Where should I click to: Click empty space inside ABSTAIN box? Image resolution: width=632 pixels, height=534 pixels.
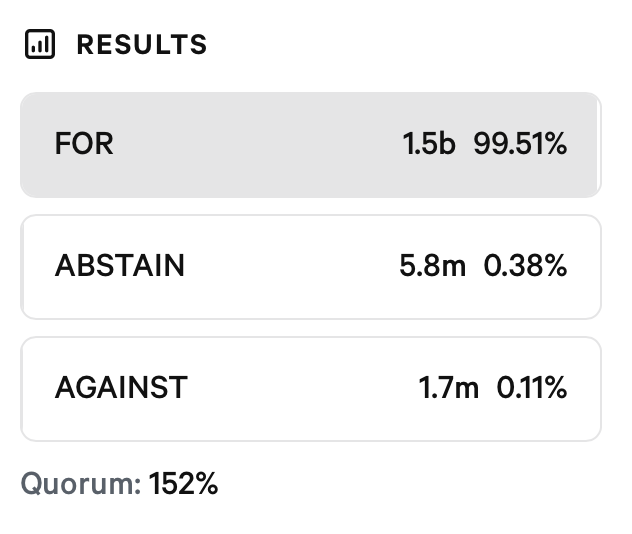pos(290,267)
